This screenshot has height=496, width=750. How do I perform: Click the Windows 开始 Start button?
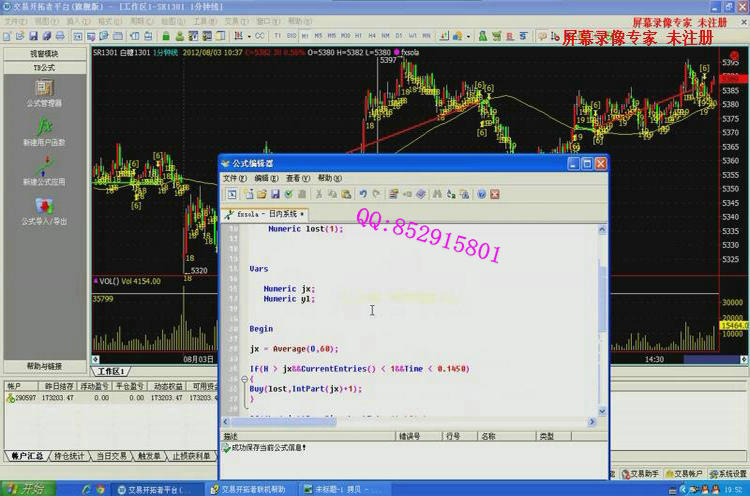[28, 488]
